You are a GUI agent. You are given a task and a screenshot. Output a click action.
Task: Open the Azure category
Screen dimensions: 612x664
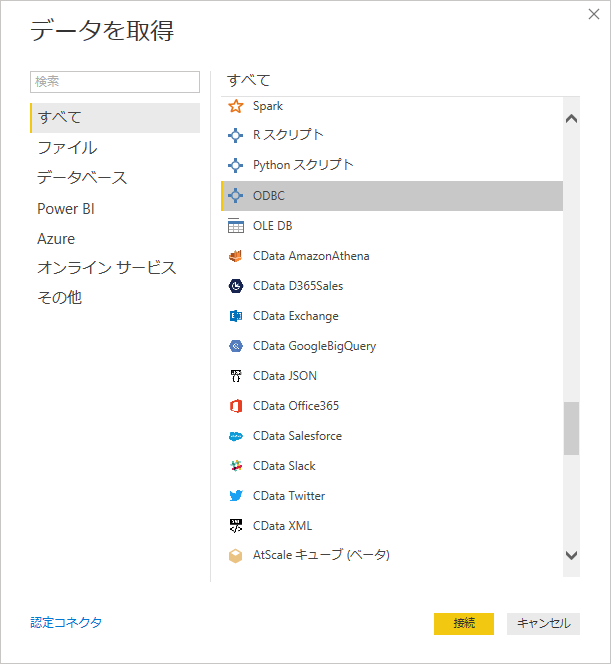pyautogui.click(x=56, y=239)
